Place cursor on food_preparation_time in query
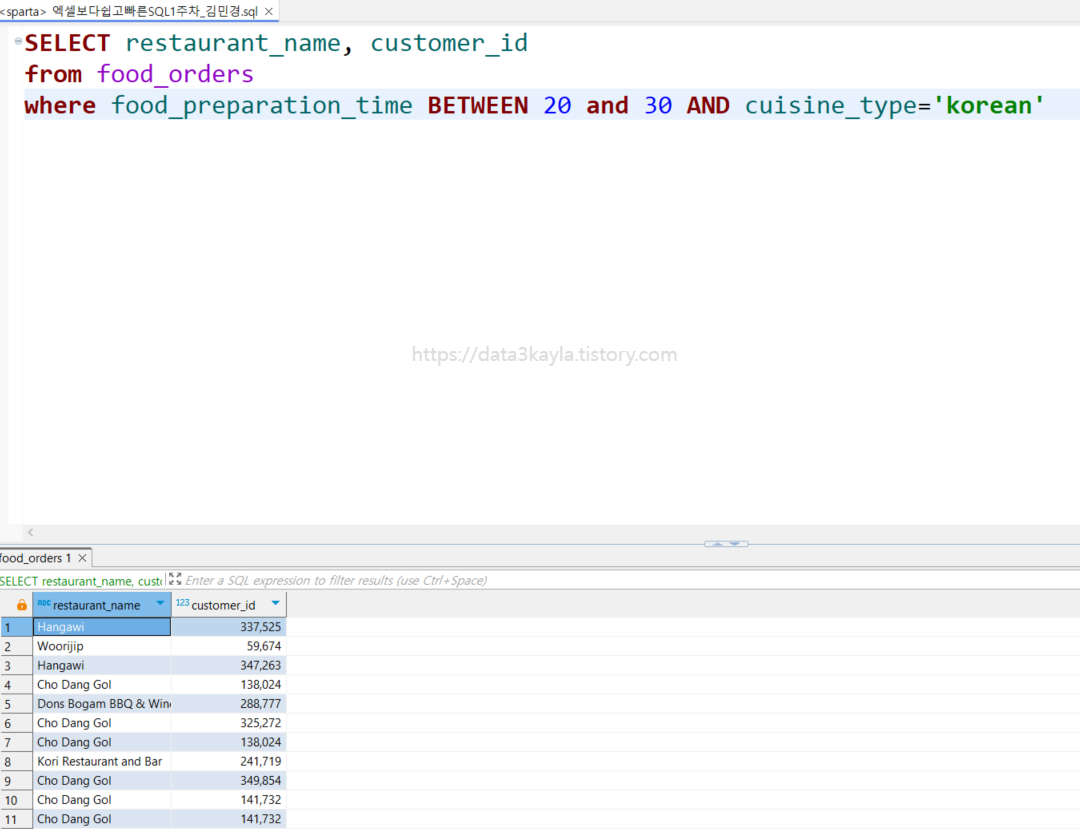 pyautogui.click(x=262, y=105)
